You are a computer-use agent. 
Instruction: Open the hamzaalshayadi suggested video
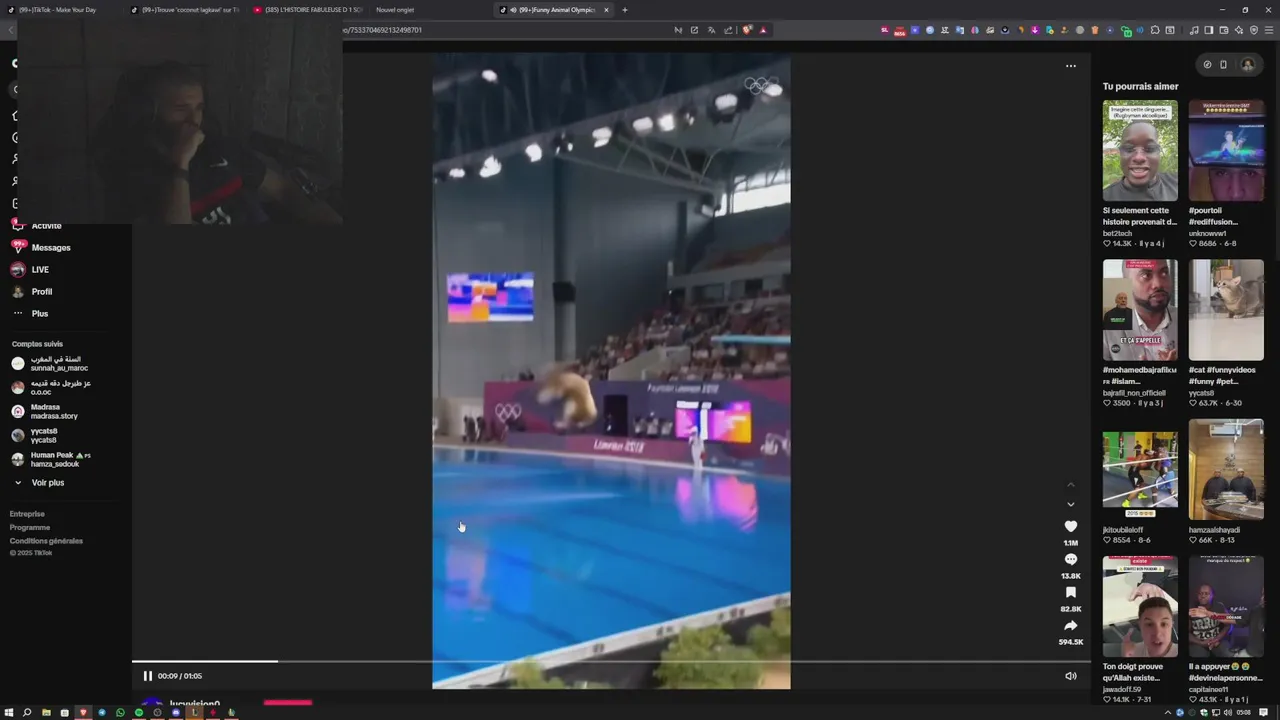click(x=1226, y=470)
